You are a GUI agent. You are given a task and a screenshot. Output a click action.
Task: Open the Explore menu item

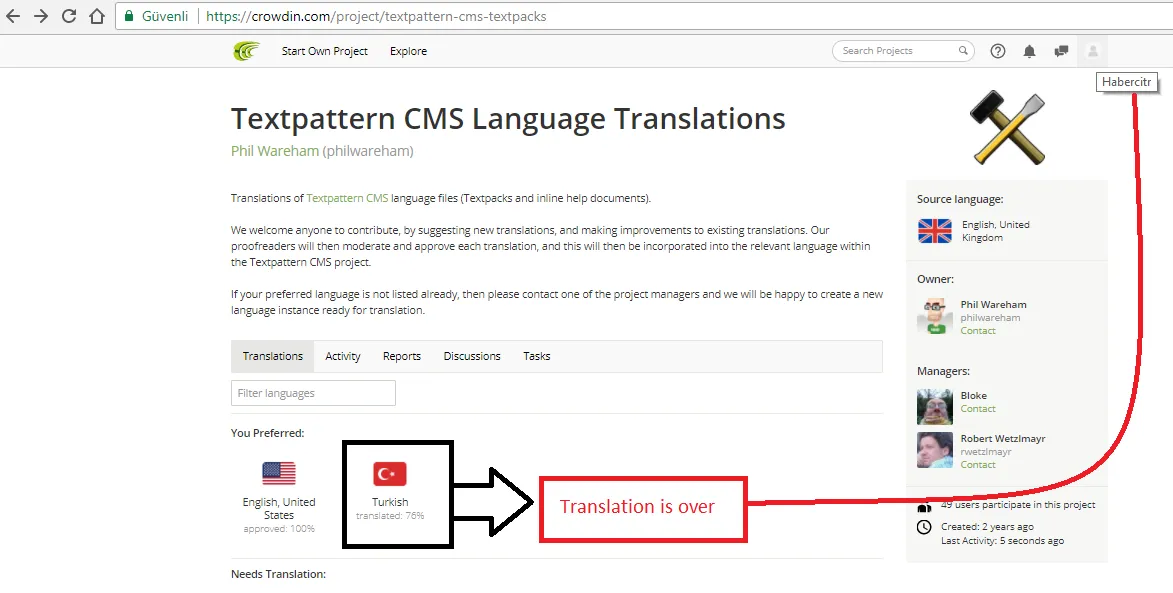point(408,51)
